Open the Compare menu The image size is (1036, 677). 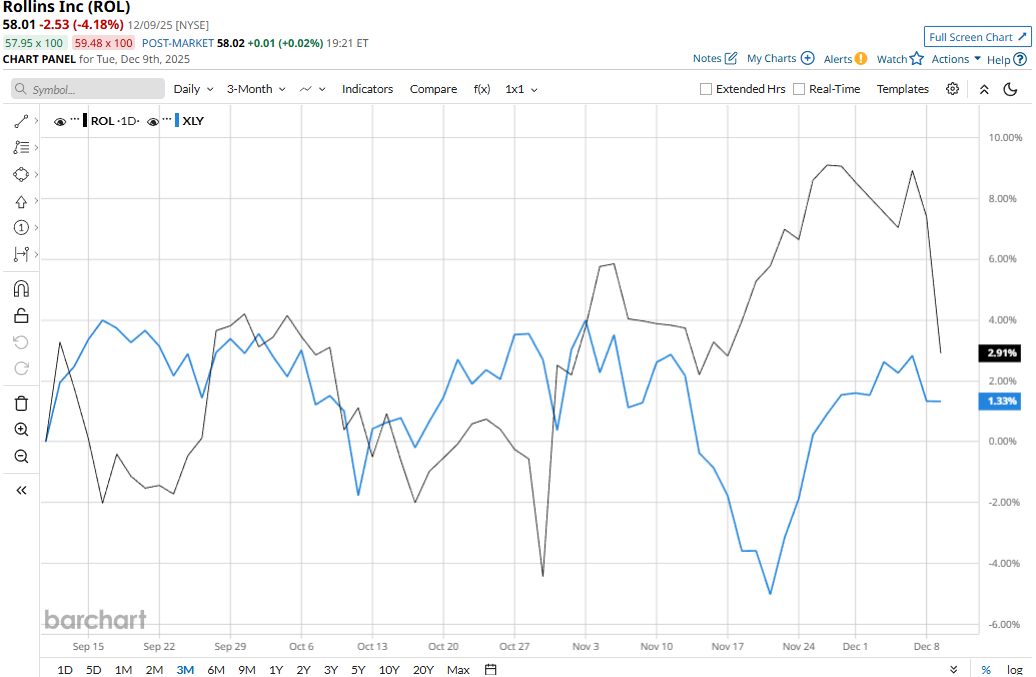[x=433, y=89]
